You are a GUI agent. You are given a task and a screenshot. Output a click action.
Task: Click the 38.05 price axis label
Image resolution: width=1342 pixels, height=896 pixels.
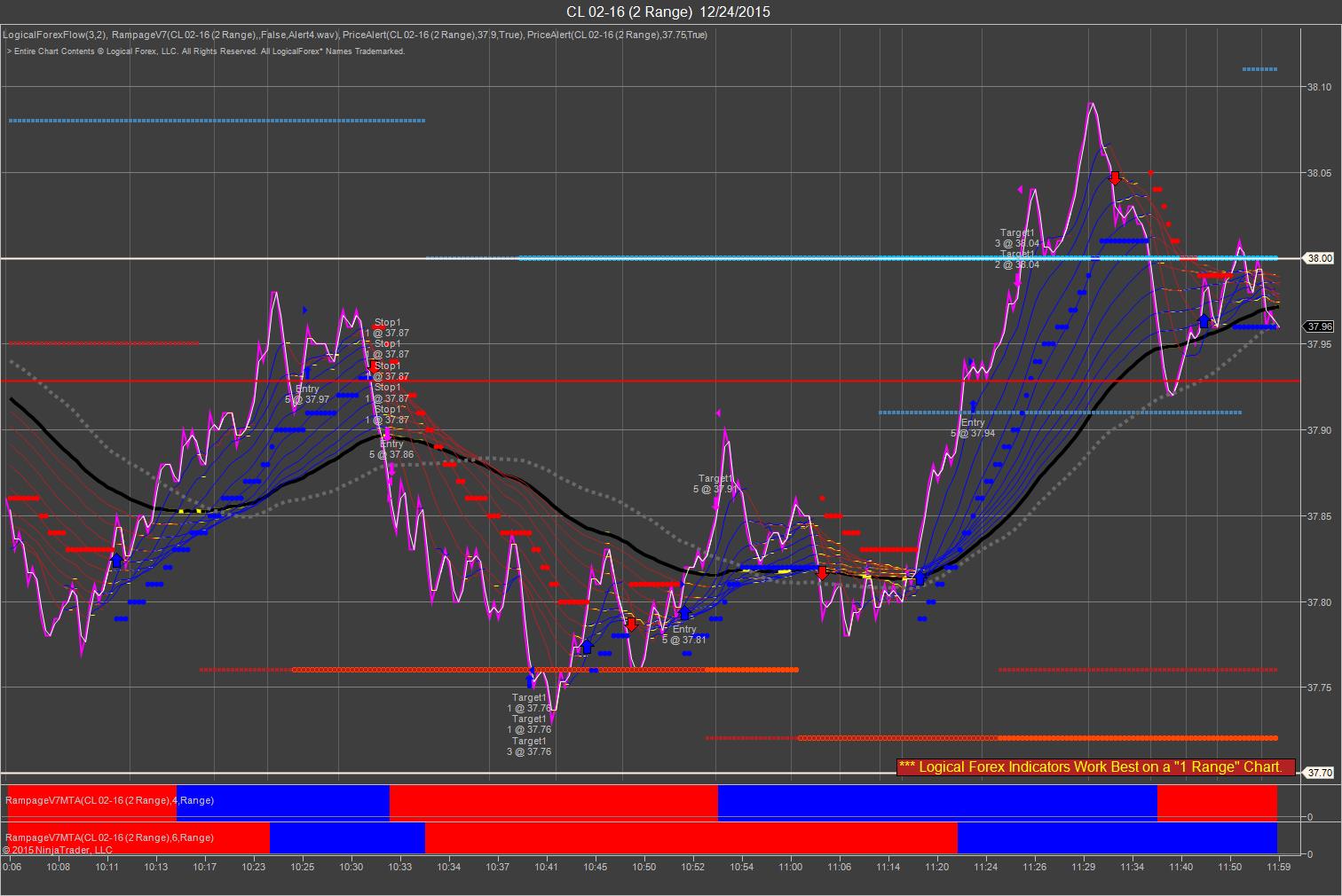1319,173
